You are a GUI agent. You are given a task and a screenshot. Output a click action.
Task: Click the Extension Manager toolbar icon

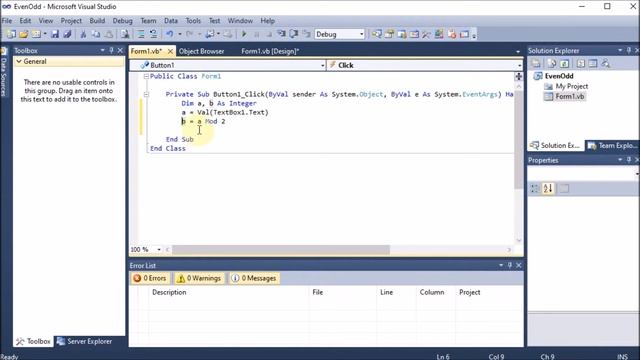(x=439, y=34)
